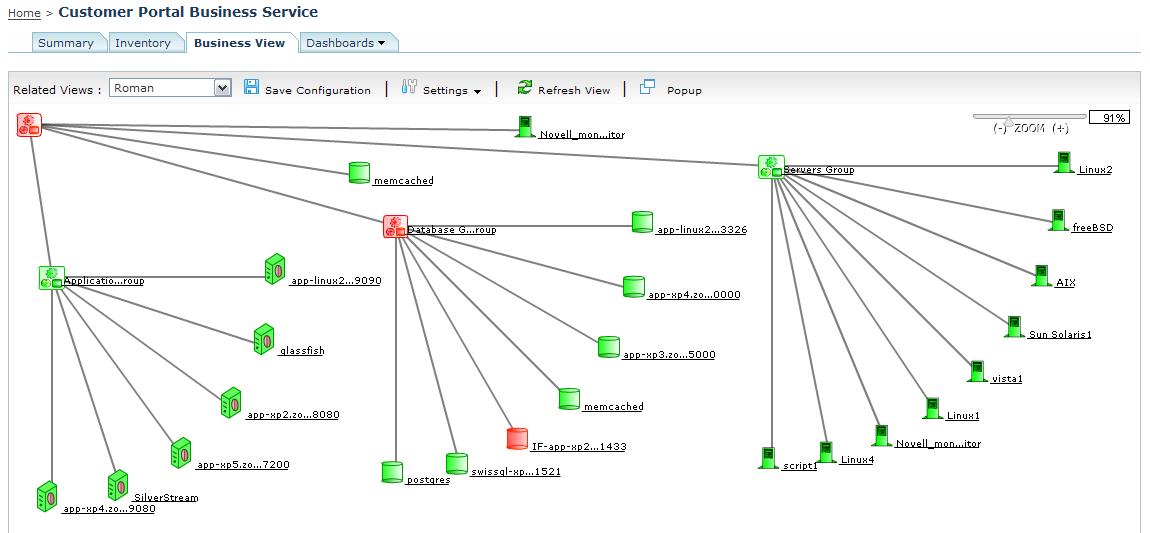Select the glassfish application server icon
Viewport: 1150px width, 533px height.
coord(264,339)
